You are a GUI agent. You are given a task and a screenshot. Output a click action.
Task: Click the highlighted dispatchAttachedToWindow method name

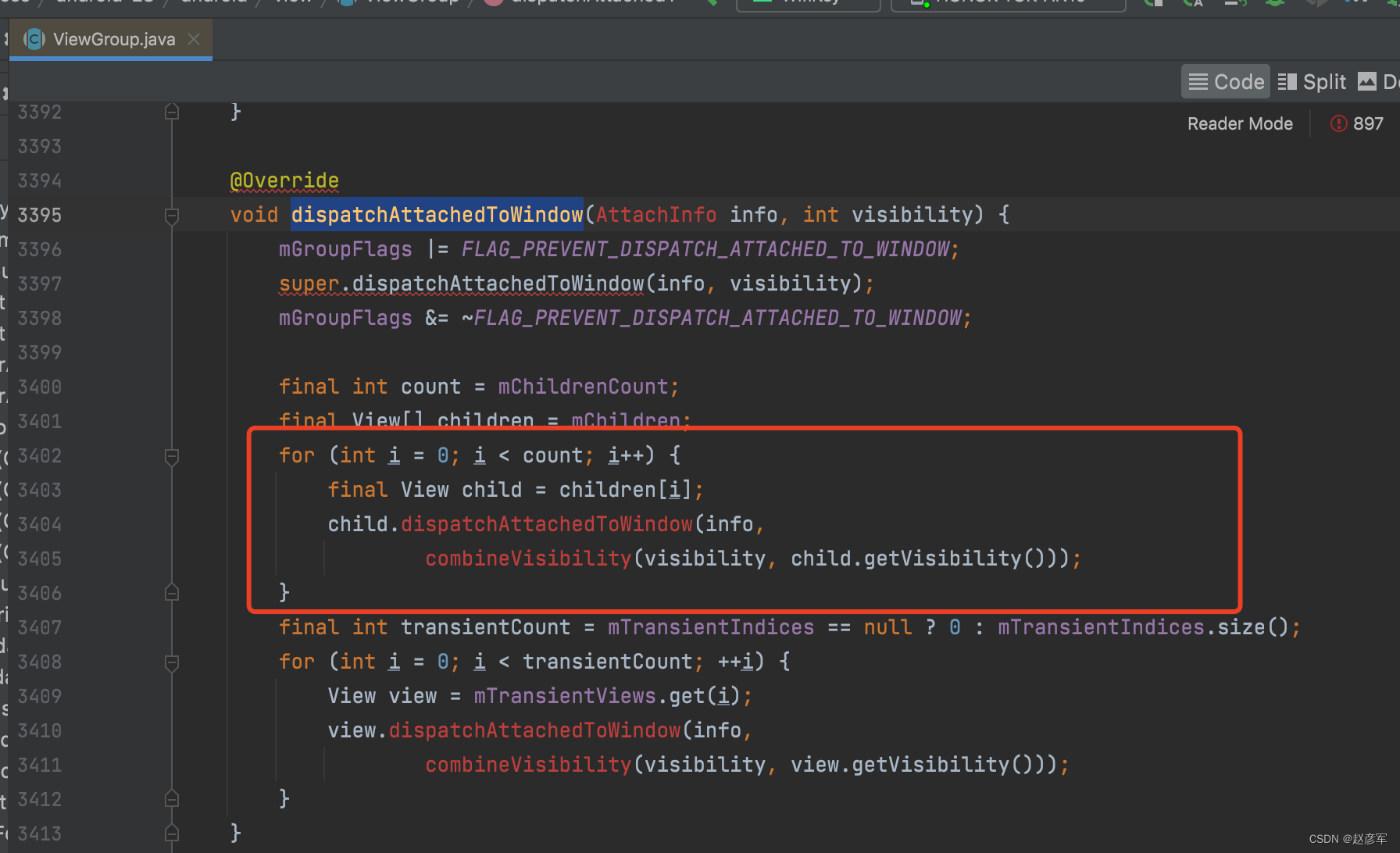(437, 215)
